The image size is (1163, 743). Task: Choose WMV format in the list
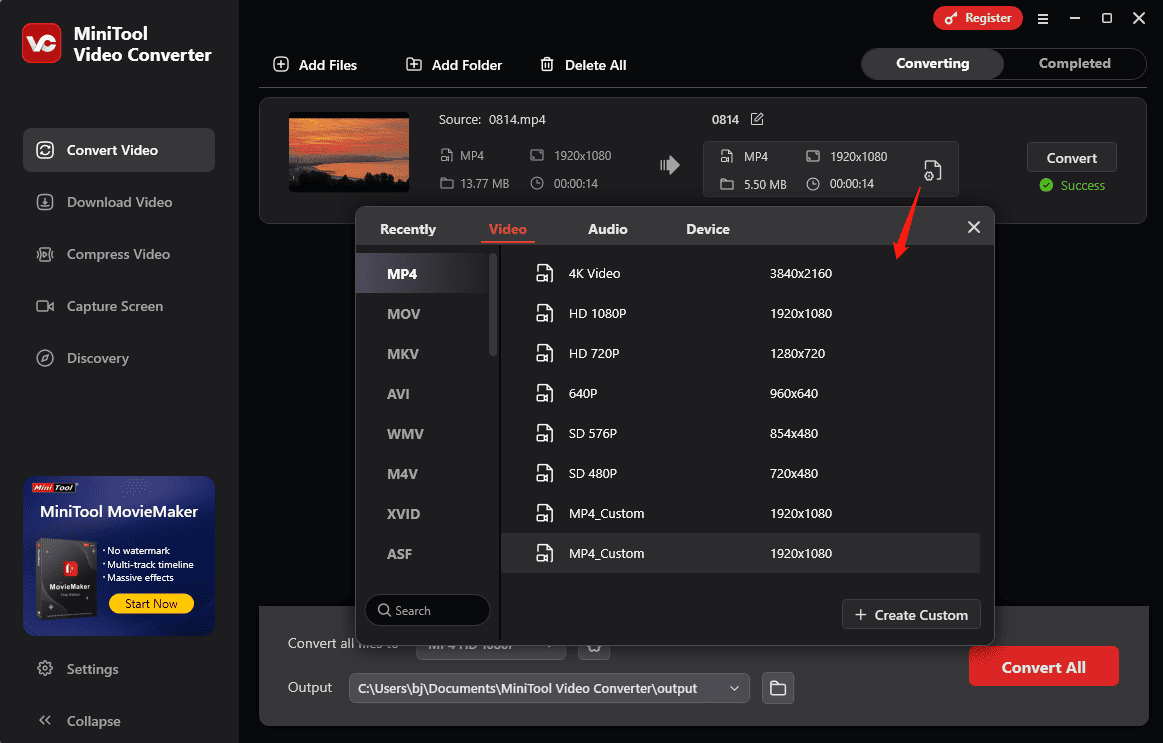(x=422, y=434)
